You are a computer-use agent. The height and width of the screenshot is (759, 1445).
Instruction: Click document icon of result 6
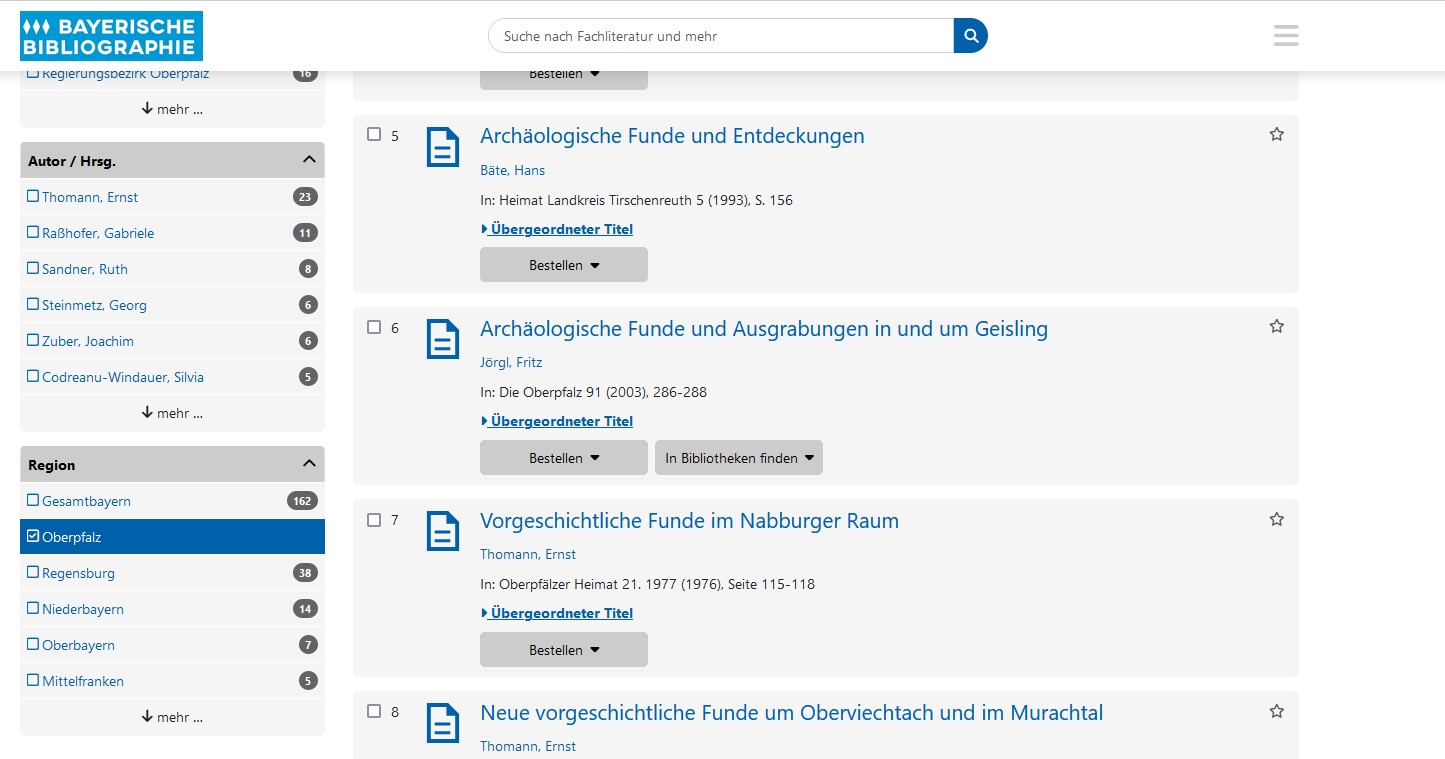coord(443,339)
